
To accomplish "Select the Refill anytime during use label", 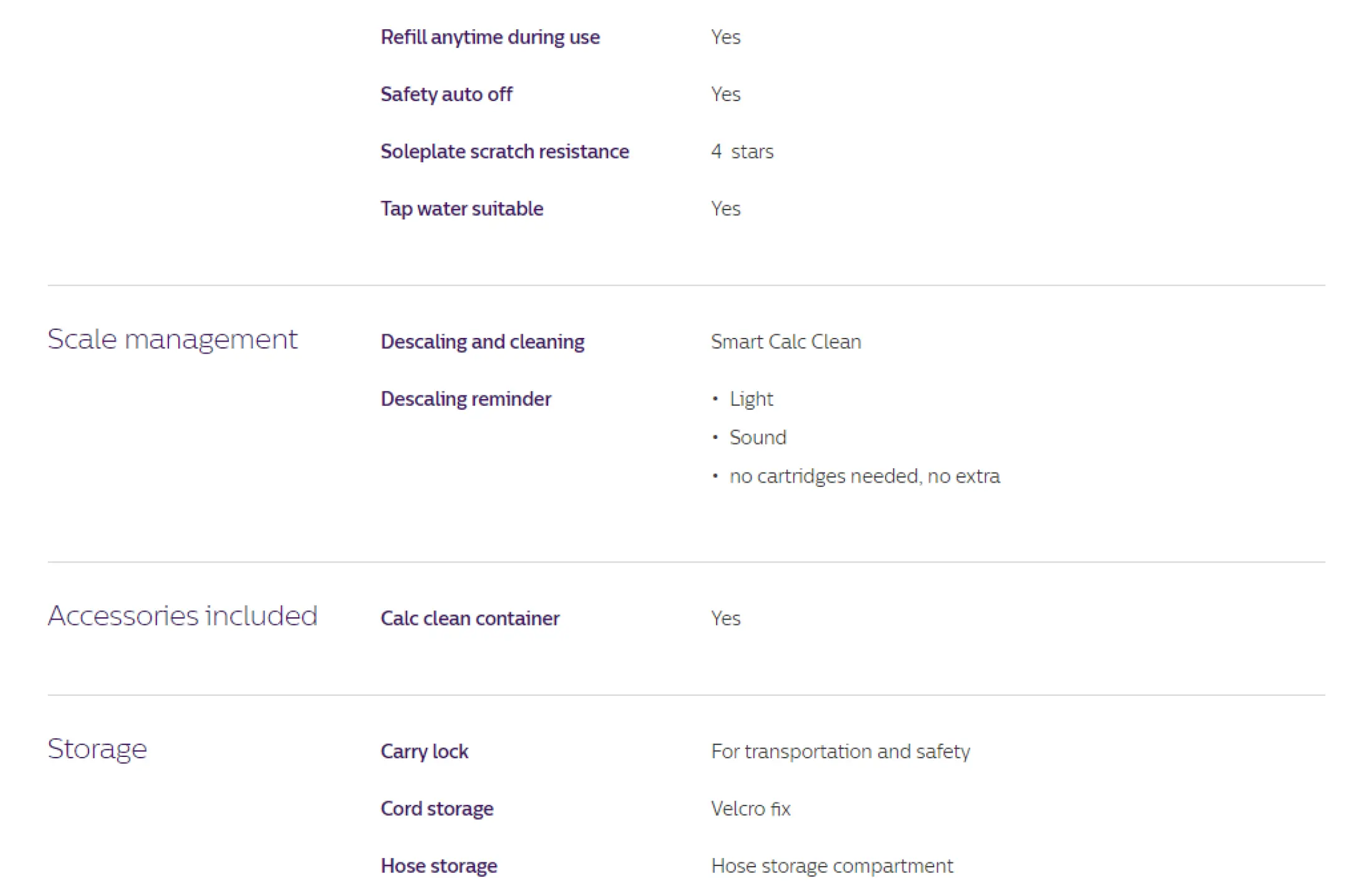I will pyautogui.click(x=490, y=37).
